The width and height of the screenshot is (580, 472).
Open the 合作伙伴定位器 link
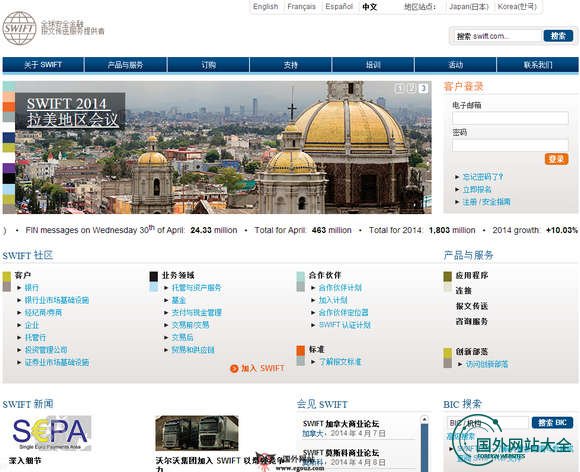(x=343, y=313)
